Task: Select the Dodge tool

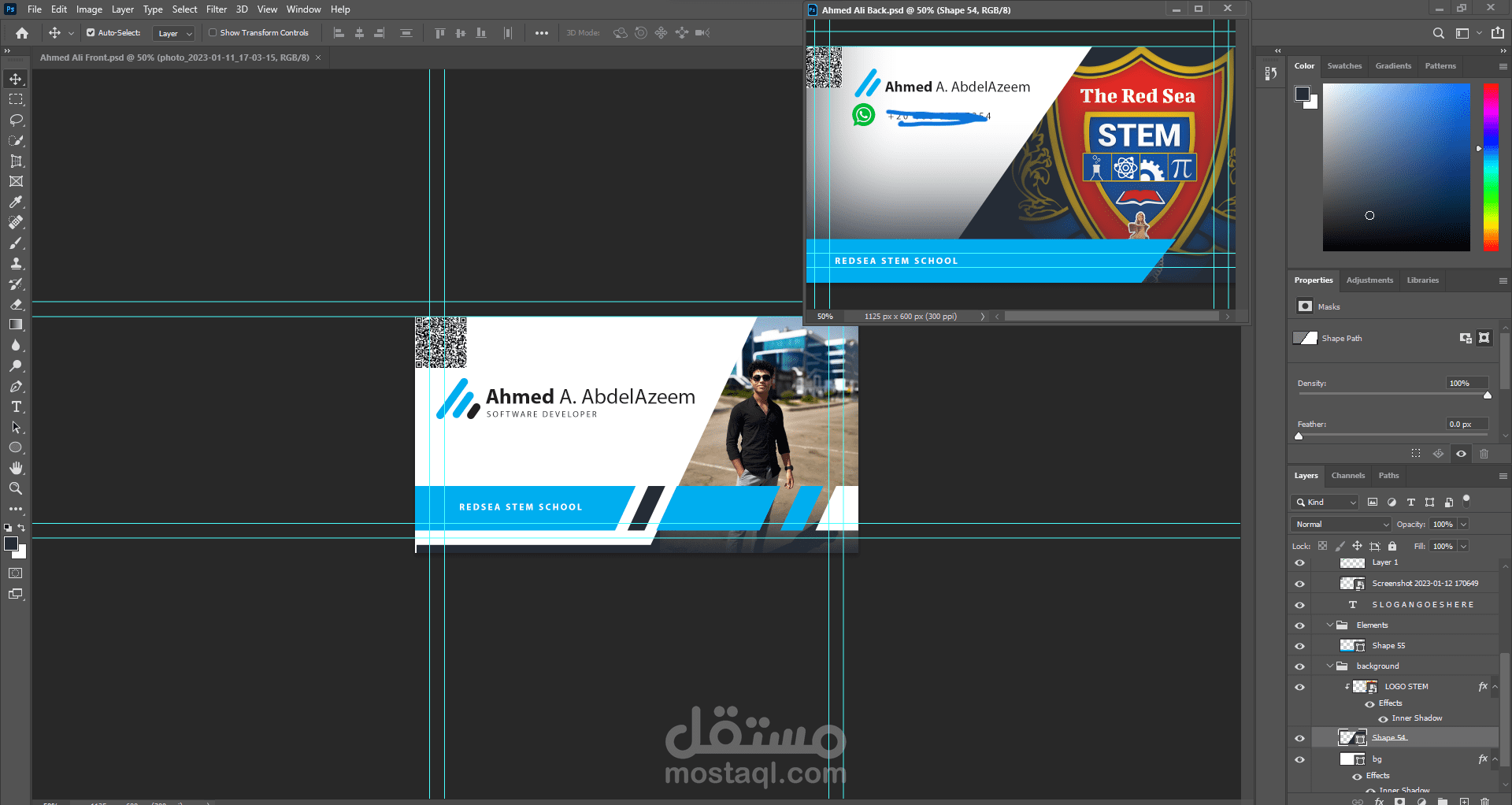Action: click(x=16, y=365)
